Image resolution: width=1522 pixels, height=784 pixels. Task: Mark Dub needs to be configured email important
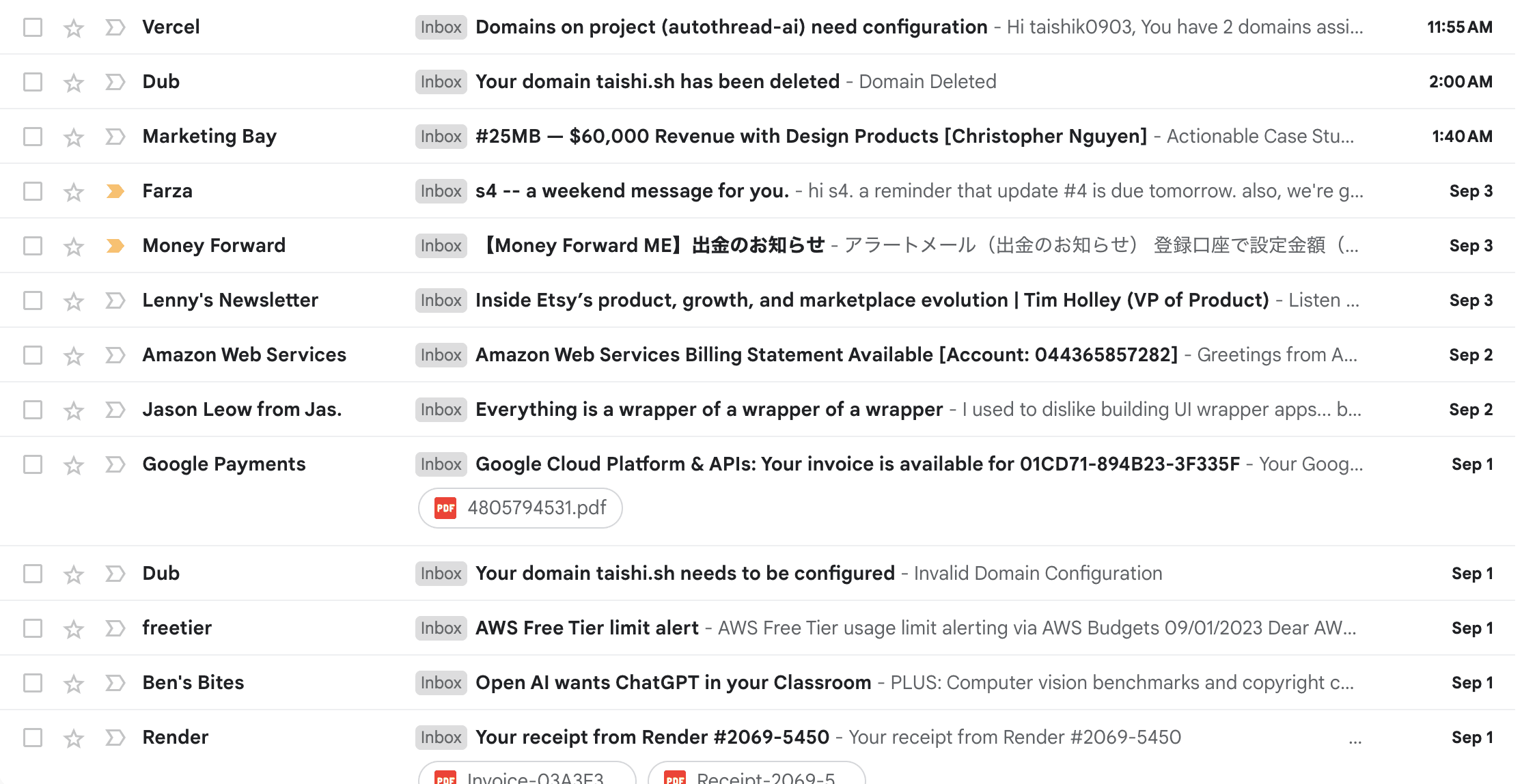point(115,574)
